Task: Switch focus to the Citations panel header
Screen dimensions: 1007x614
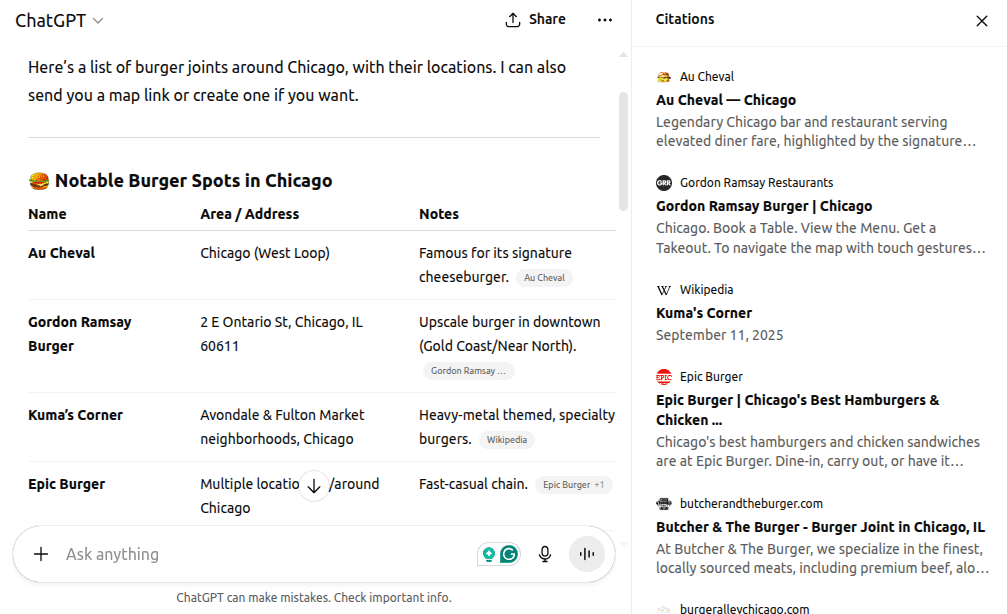Action: point(685,19)
